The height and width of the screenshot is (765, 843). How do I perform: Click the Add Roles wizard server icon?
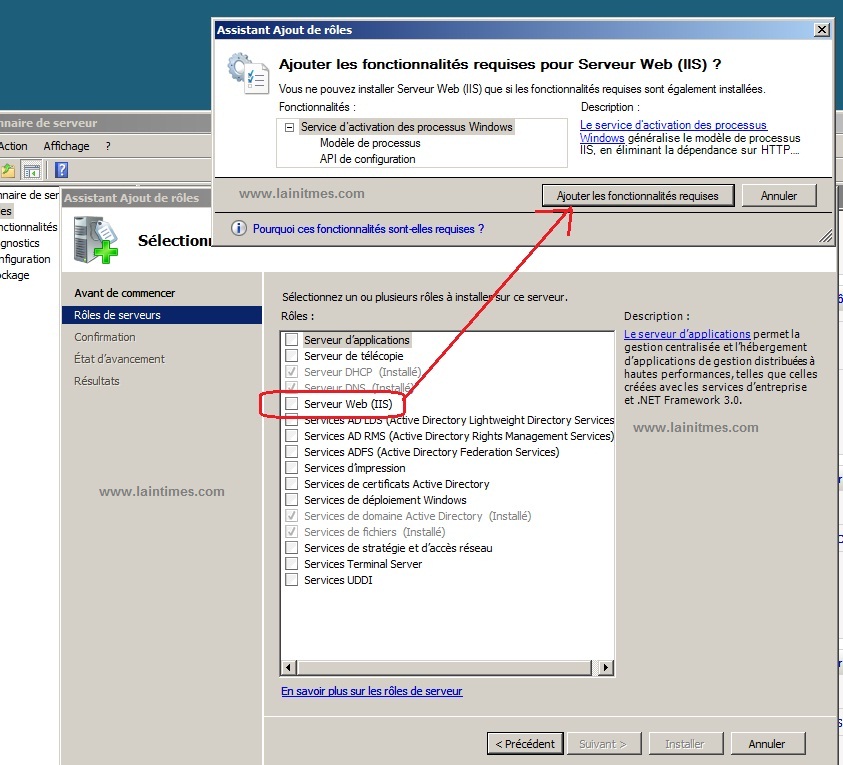pos(96,240)
